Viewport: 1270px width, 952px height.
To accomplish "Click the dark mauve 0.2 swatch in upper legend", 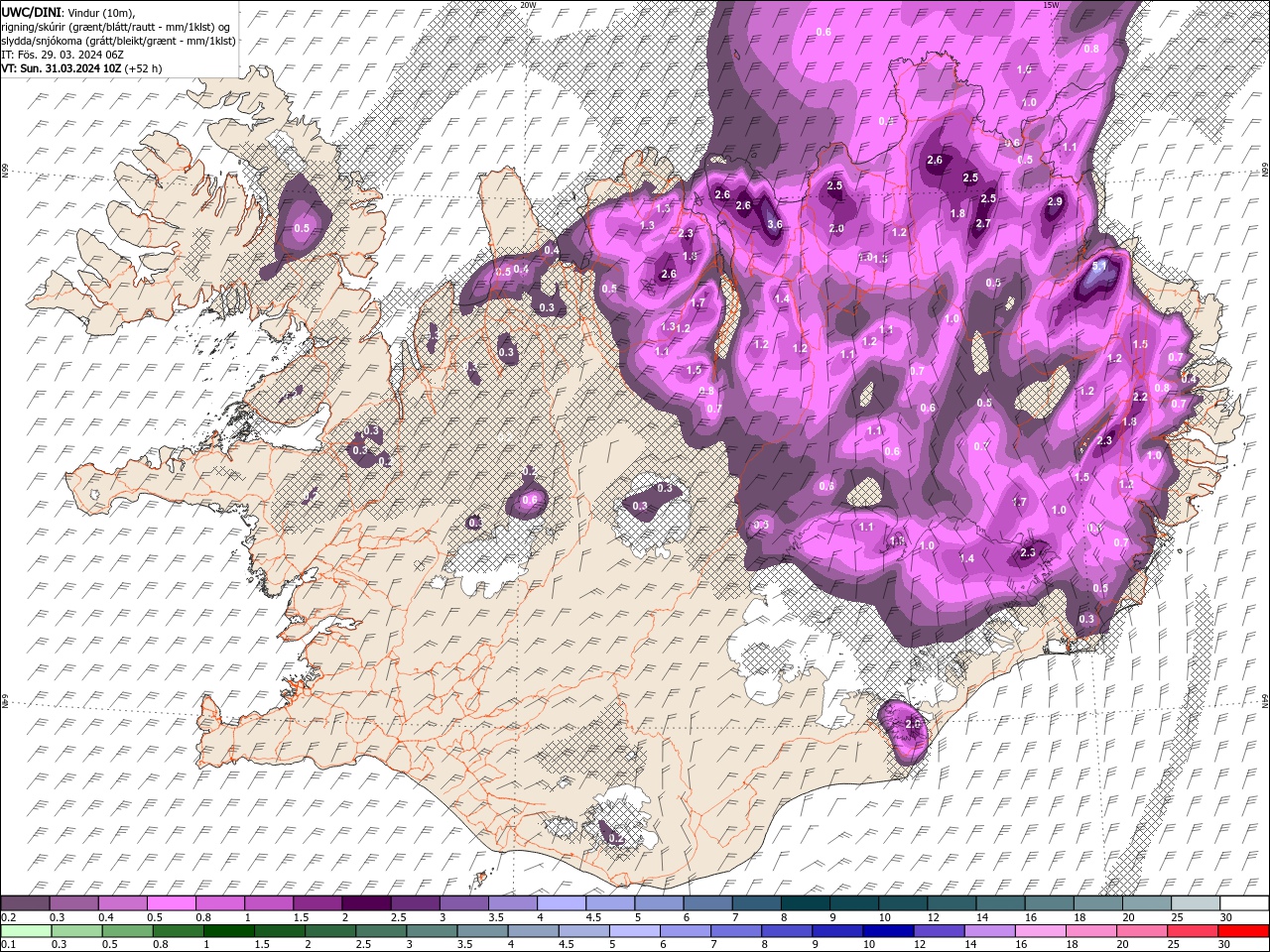I will (x=25, y=903).
